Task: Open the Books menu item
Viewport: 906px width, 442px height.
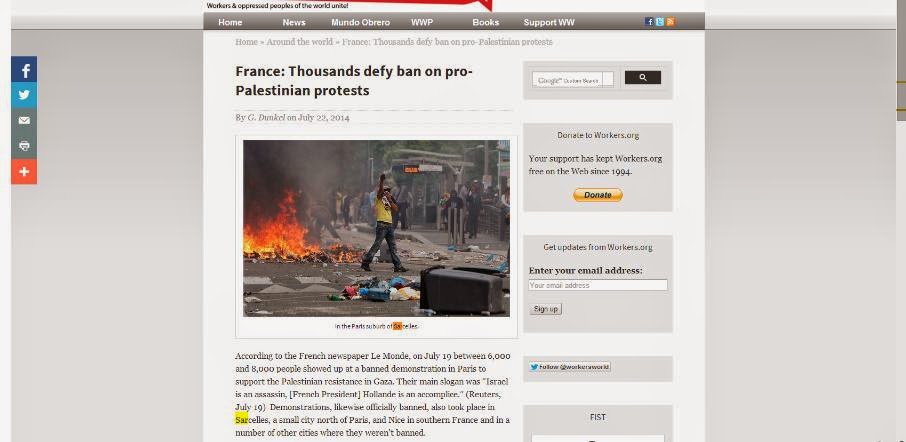Action: (x=485, y=23)
